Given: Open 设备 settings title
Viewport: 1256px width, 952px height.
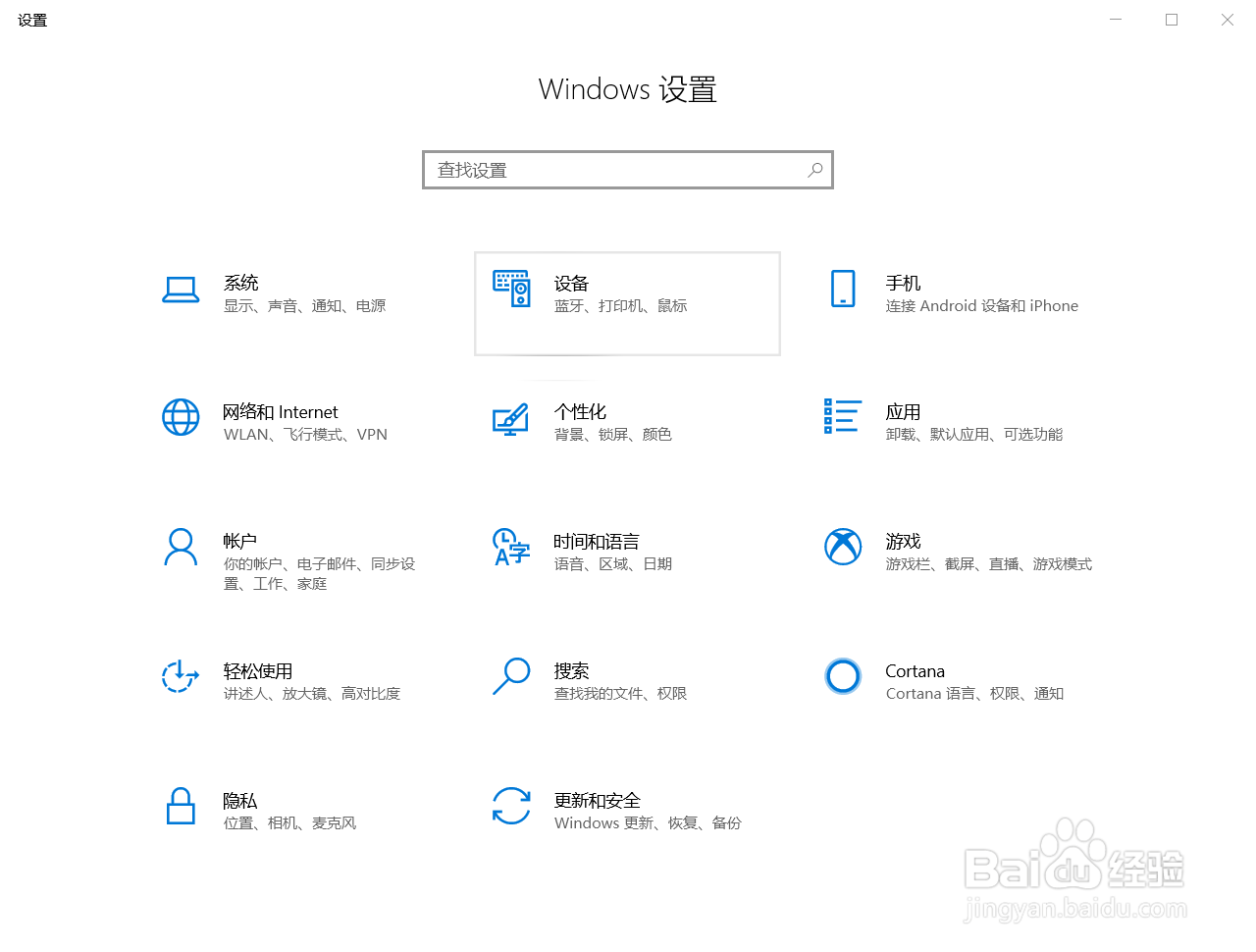Looking at the screenshot, I should click(571, 284).
